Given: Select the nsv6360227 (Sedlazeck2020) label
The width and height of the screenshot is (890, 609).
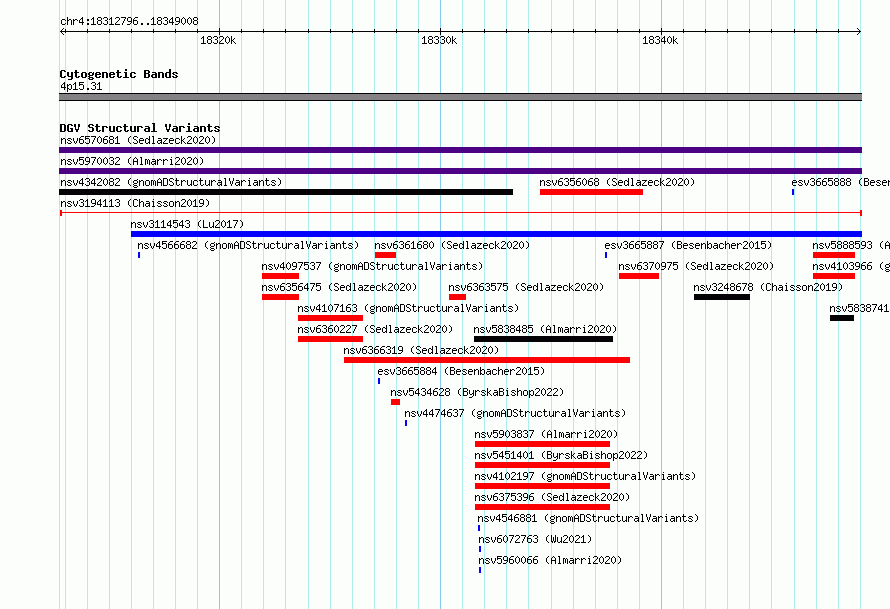Looking at the screenshot, I should point(375,329).
